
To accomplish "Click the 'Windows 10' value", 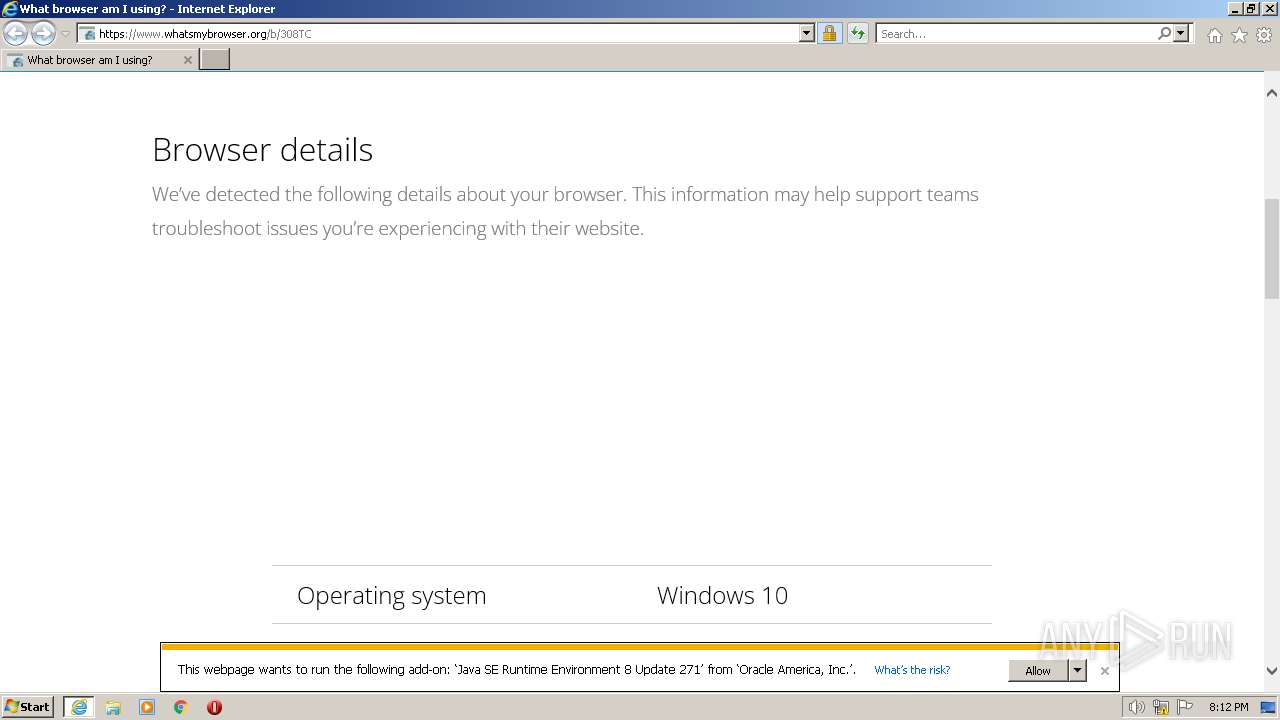I will click(722, 595).
